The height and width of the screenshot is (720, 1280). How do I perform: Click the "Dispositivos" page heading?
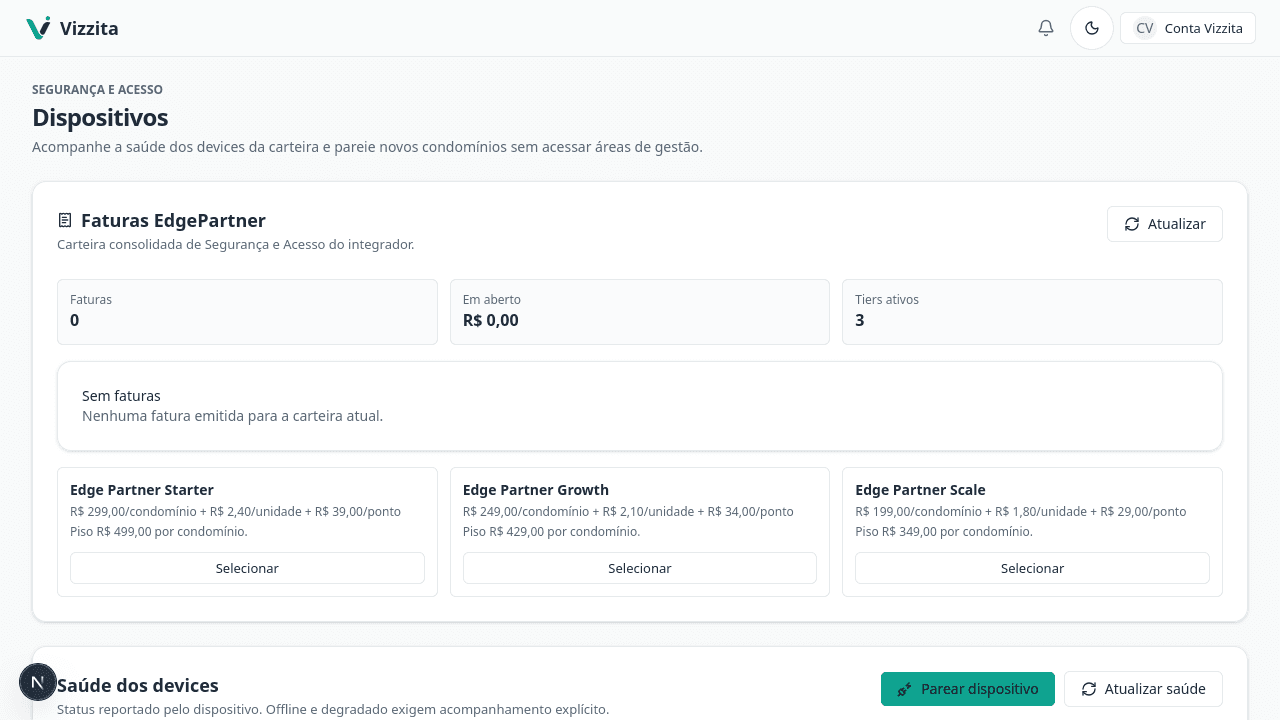tap(100, 118)
